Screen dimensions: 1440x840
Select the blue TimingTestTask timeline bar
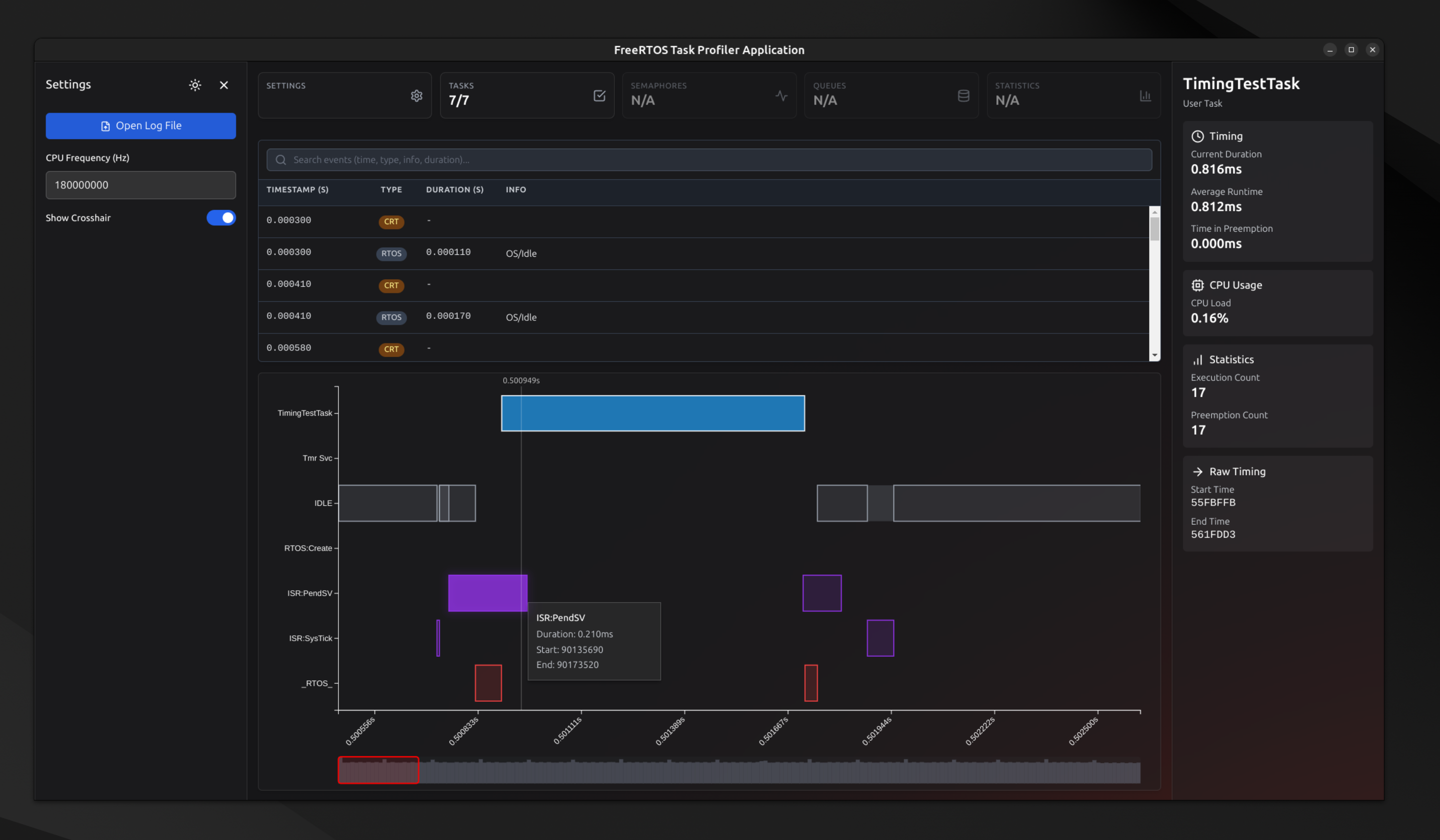click(x=653, y=413)
